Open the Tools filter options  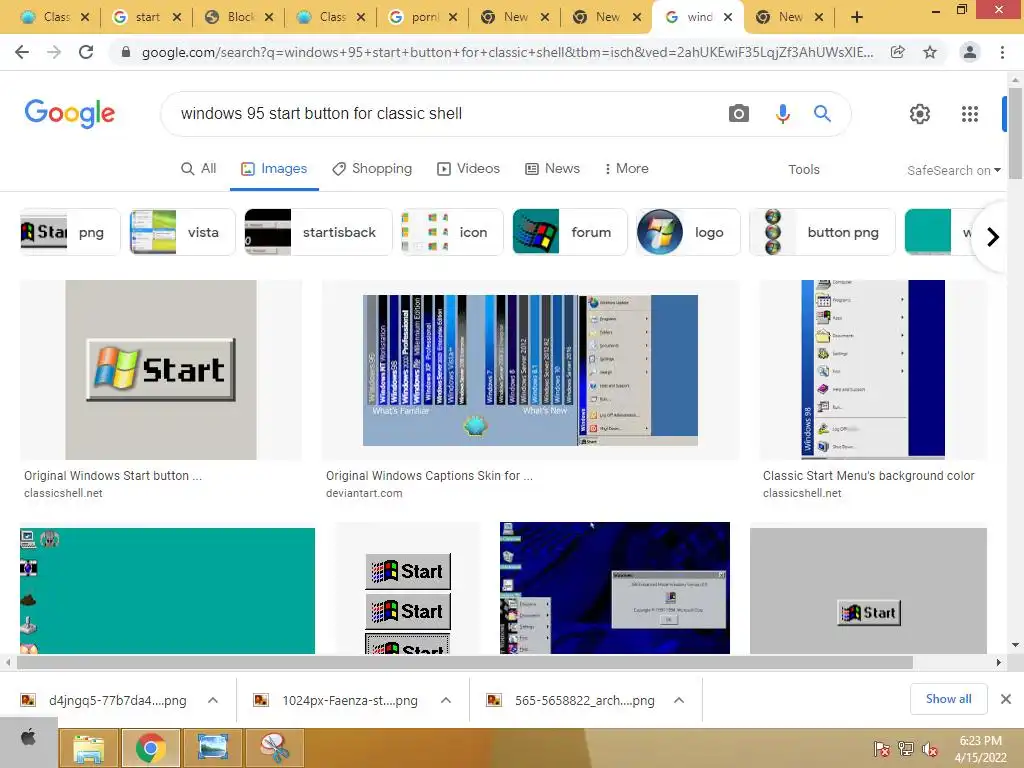pos(803,170)
